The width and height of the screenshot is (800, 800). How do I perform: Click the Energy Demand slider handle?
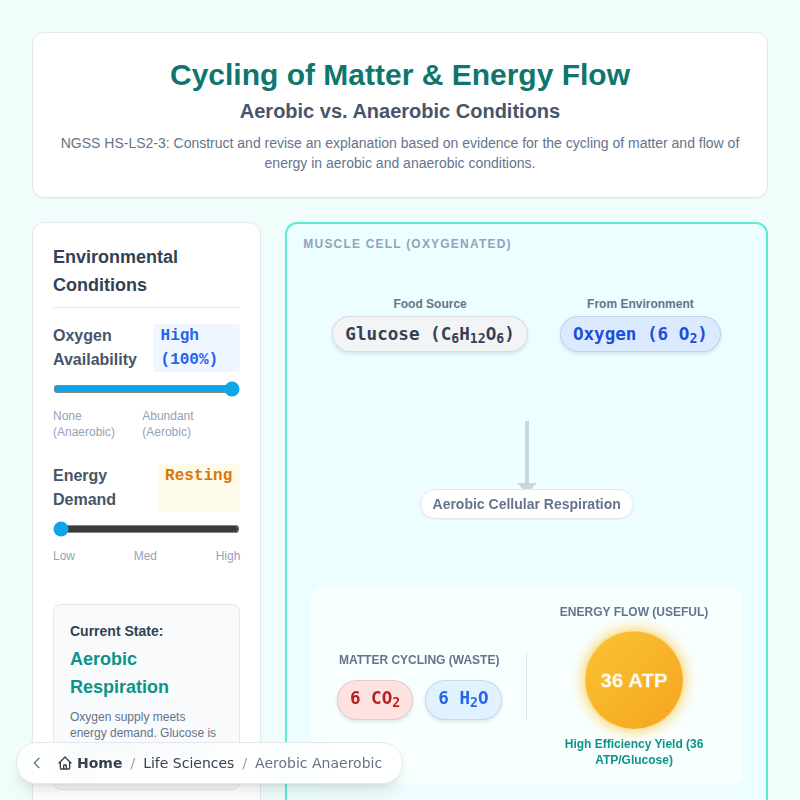coord(61,529)
